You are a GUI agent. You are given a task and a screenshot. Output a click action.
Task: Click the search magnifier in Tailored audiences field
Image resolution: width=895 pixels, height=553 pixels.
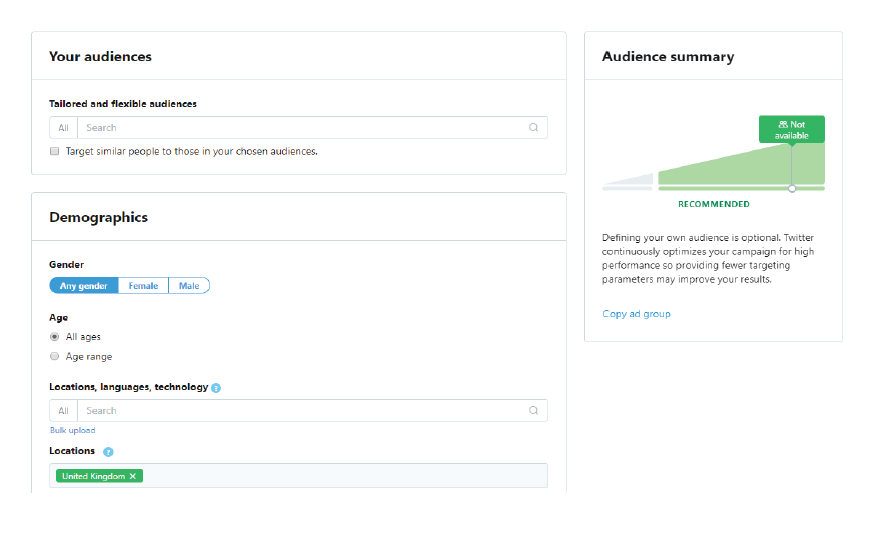pos(533,128)
